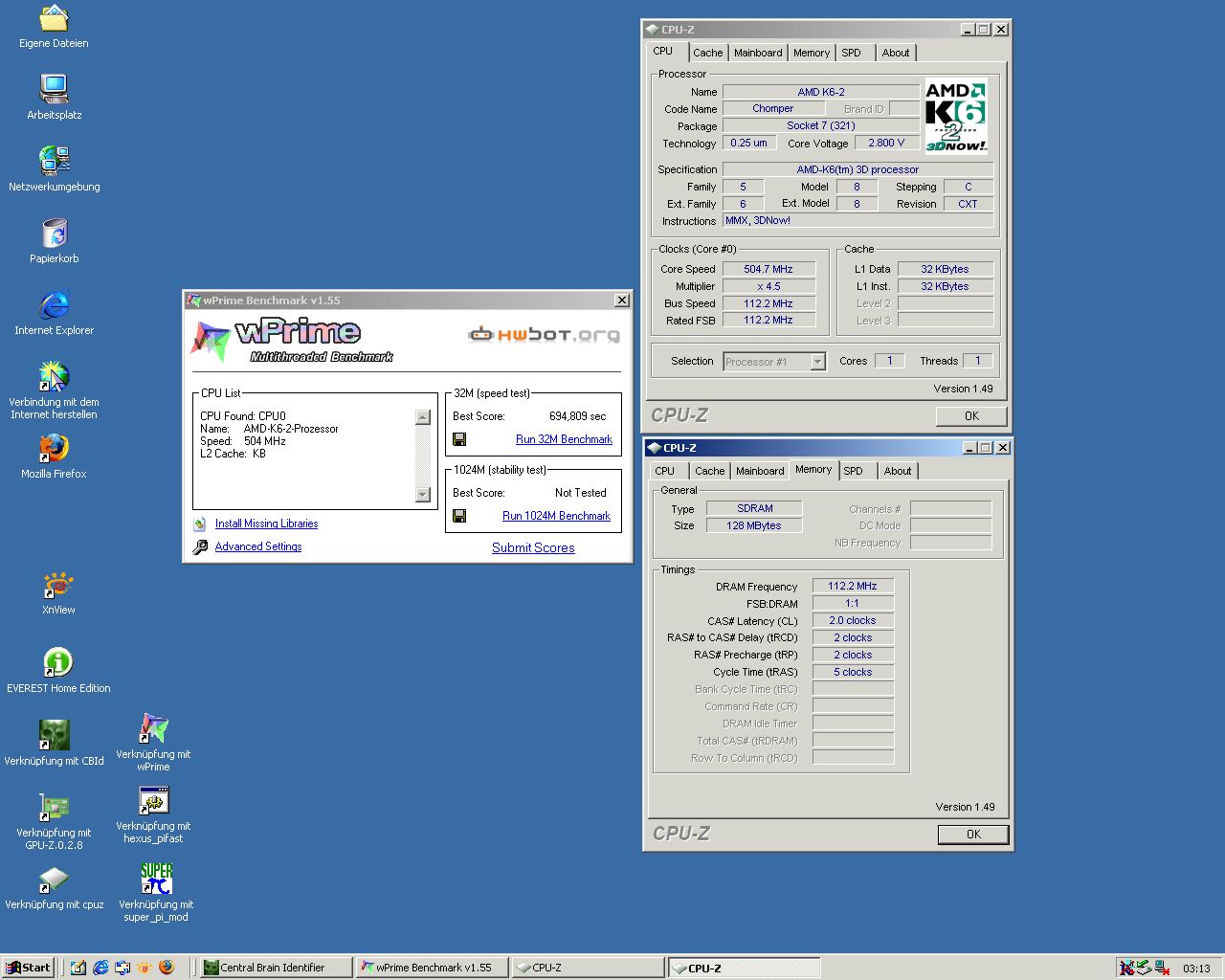Image resolution: width=1225 pixels, height=980 pixels.
Task: Select Central Brain Identifier taskbar button
Action: [274, 968]
